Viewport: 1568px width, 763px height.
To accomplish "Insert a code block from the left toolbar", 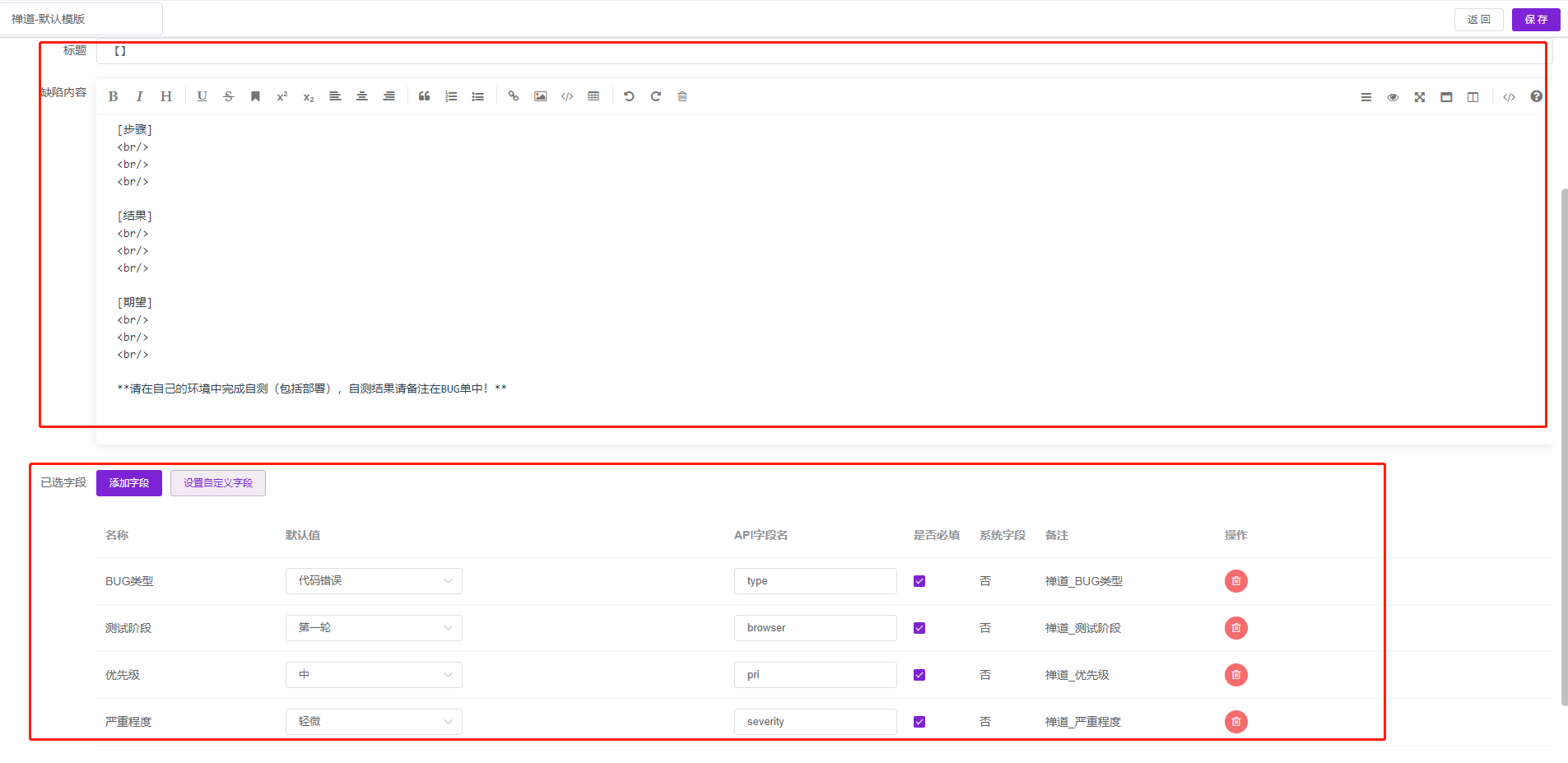I will tap(567, 96).
